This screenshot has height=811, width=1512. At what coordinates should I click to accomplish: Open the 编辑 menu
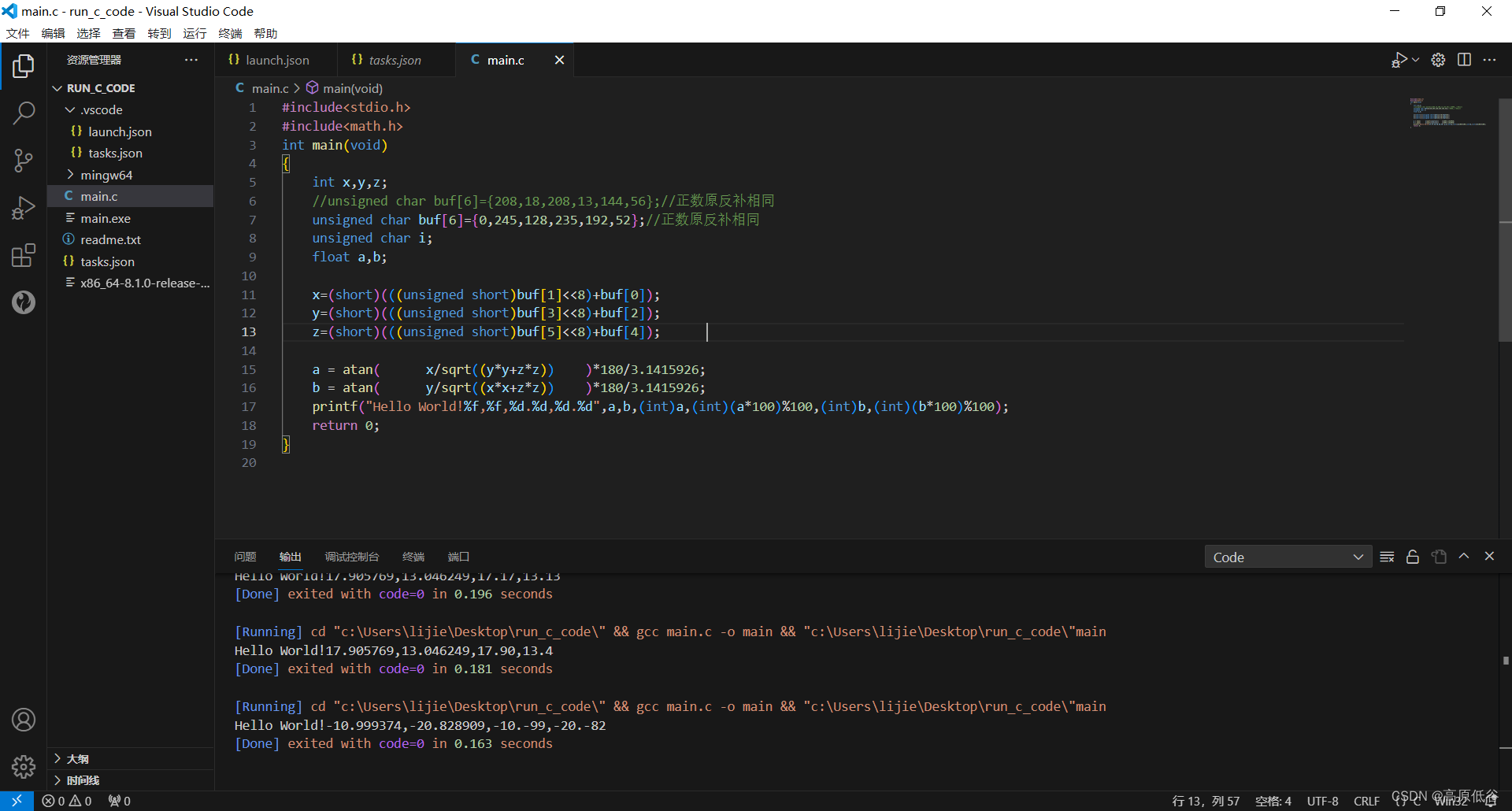coord(53,33)
